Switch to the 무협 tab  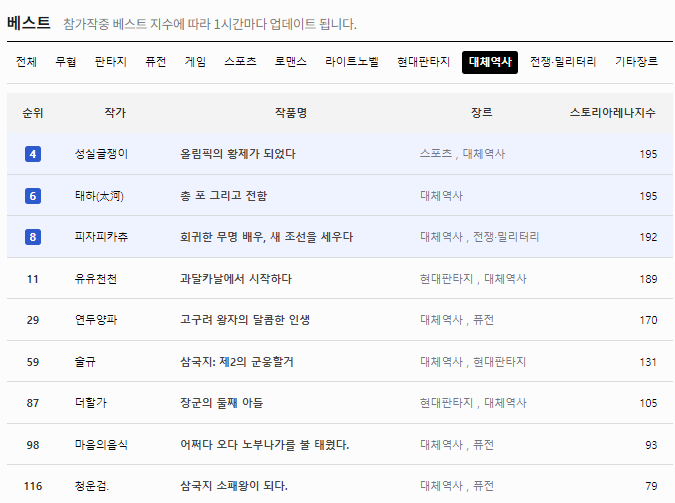tap(66, 62)
